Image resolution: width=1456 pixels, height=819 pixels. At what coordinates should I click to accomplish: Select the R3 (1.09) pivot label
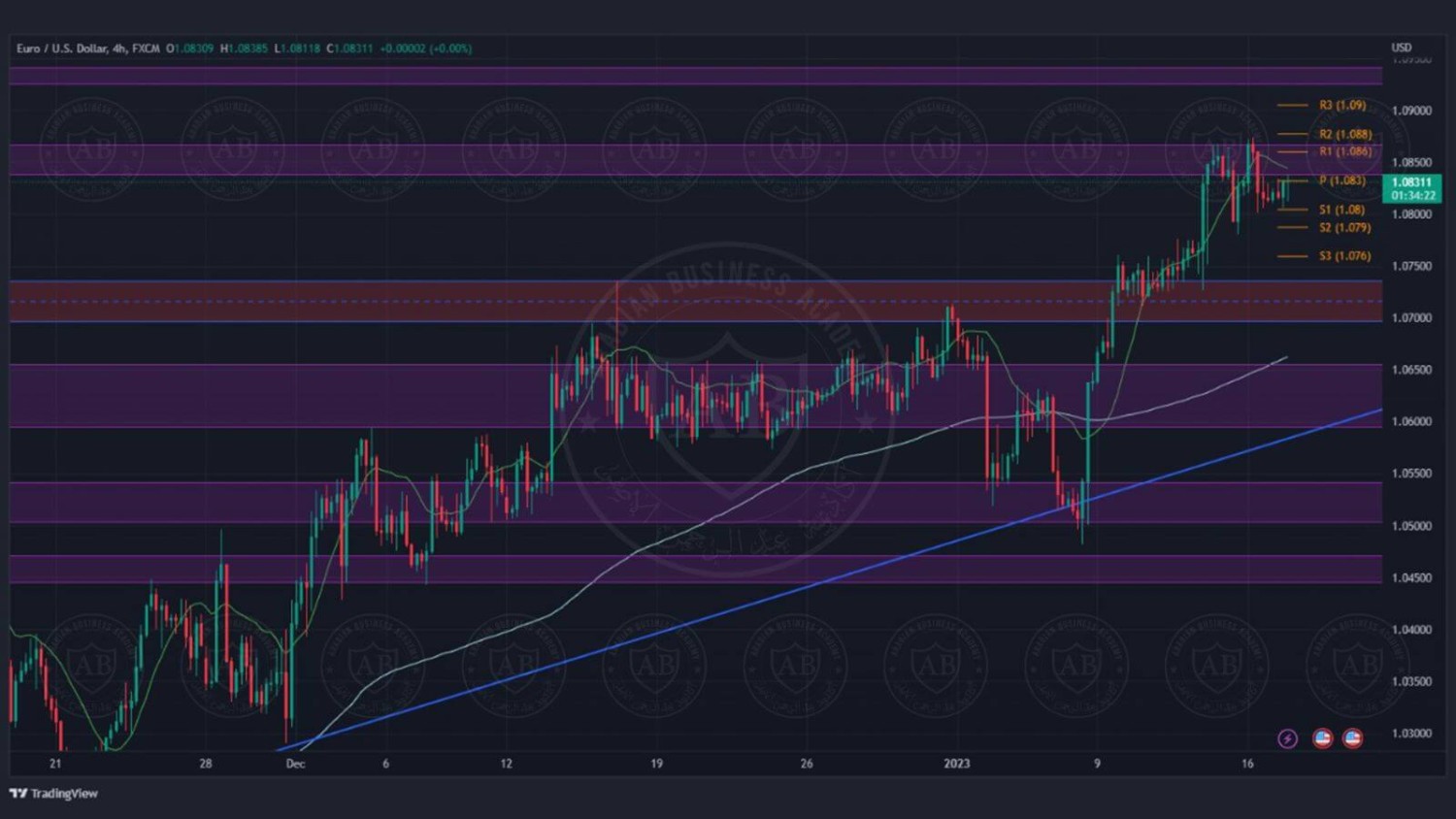(1342, 105)
